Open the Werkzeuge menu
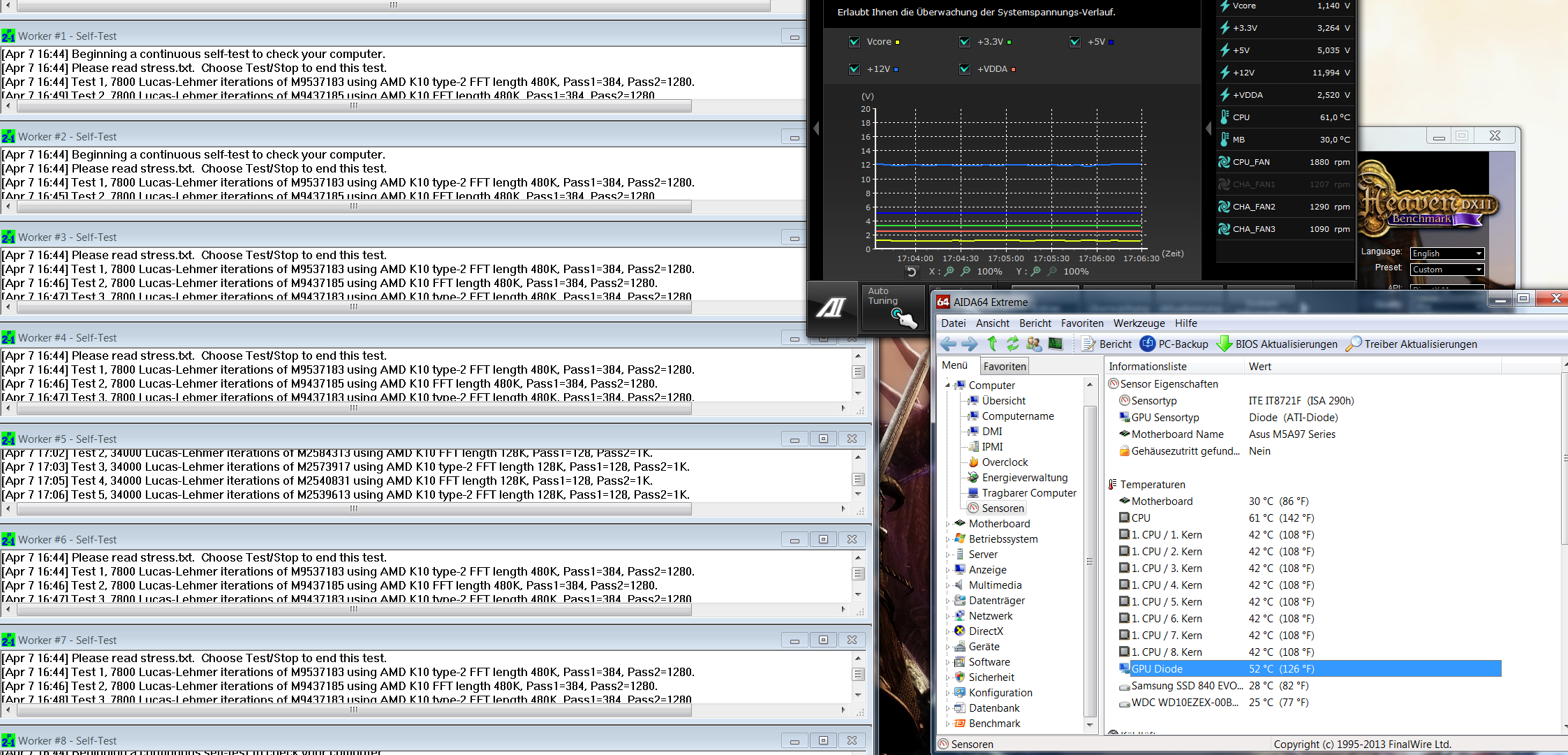 pyautogui.click(x=1139, y=323)
